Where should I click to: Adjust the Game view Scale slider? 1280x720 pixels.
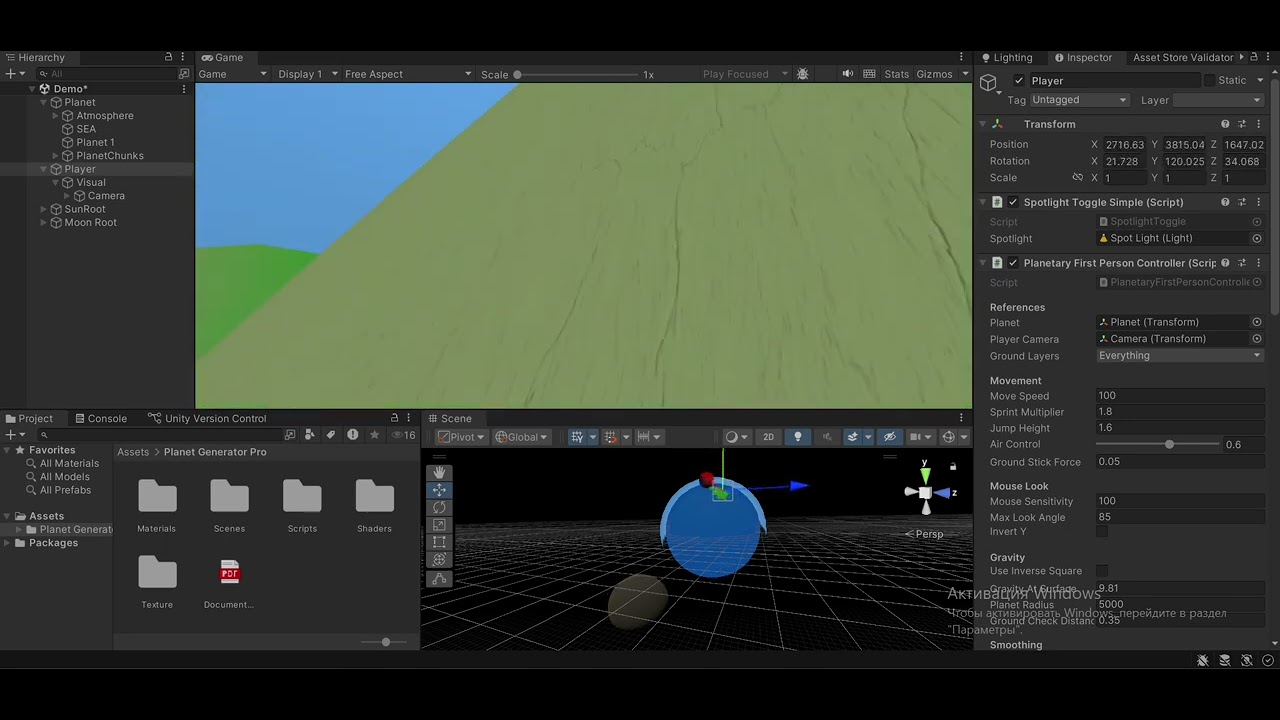pos(575,74)
